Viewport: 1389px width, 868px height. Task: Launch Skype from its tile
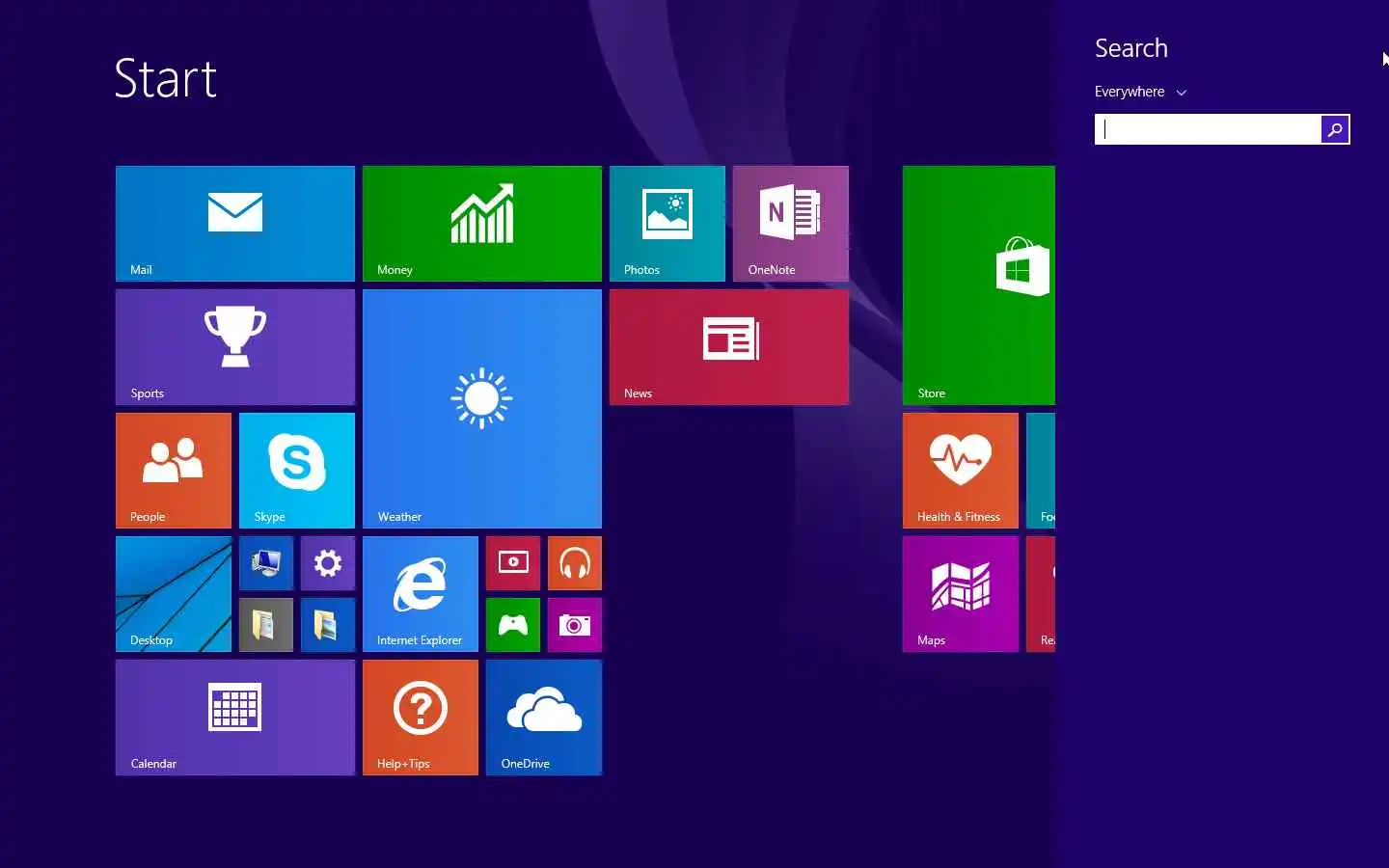point(297,471)
